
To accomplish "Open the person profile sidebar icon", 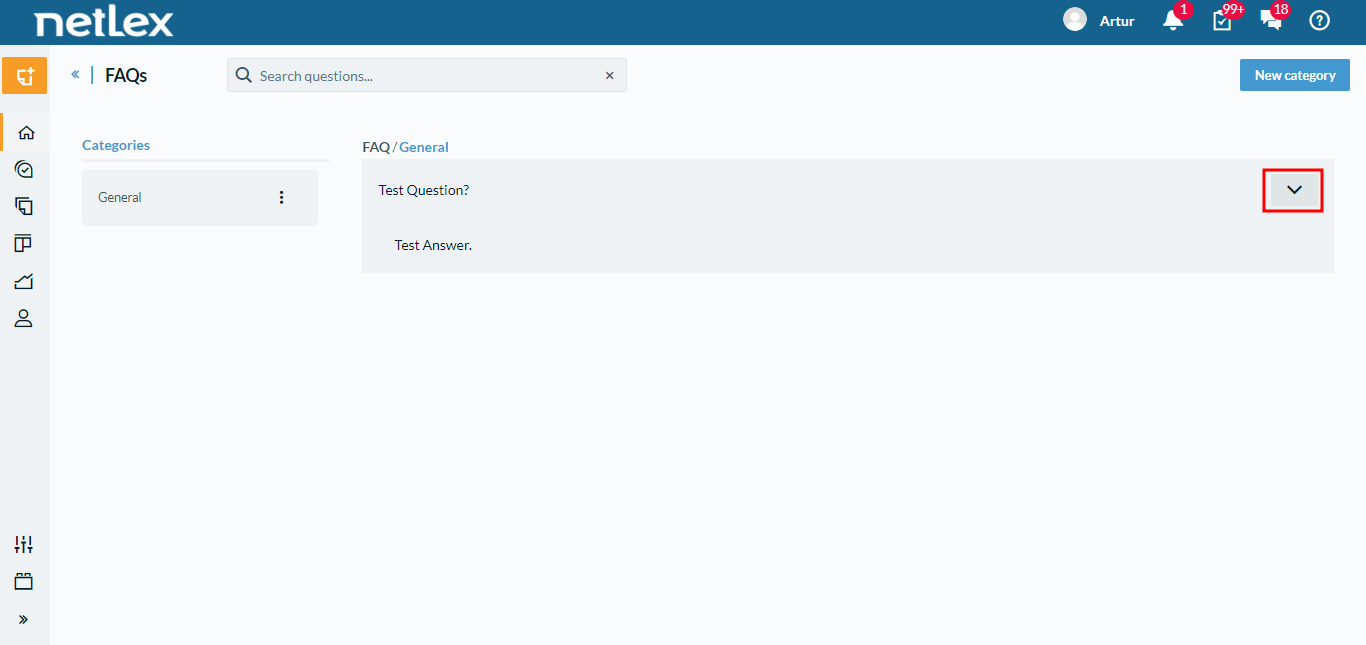I will tap(24, 319).
